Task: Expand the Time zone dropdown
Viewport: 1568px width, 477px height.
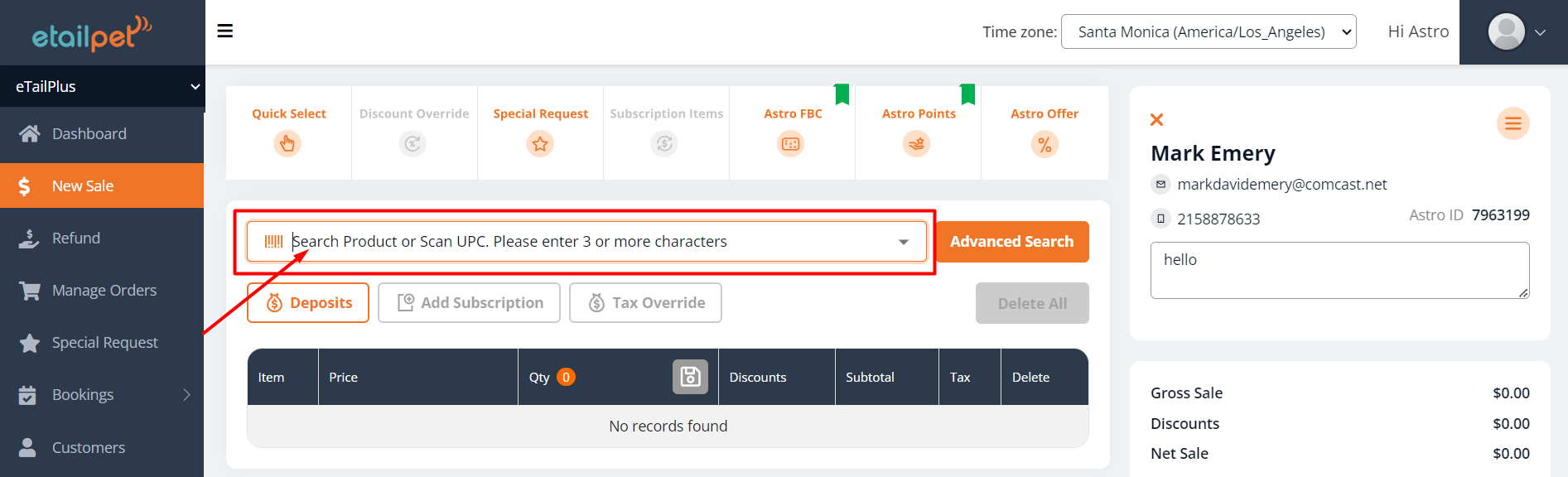Action: point(1208,31)
